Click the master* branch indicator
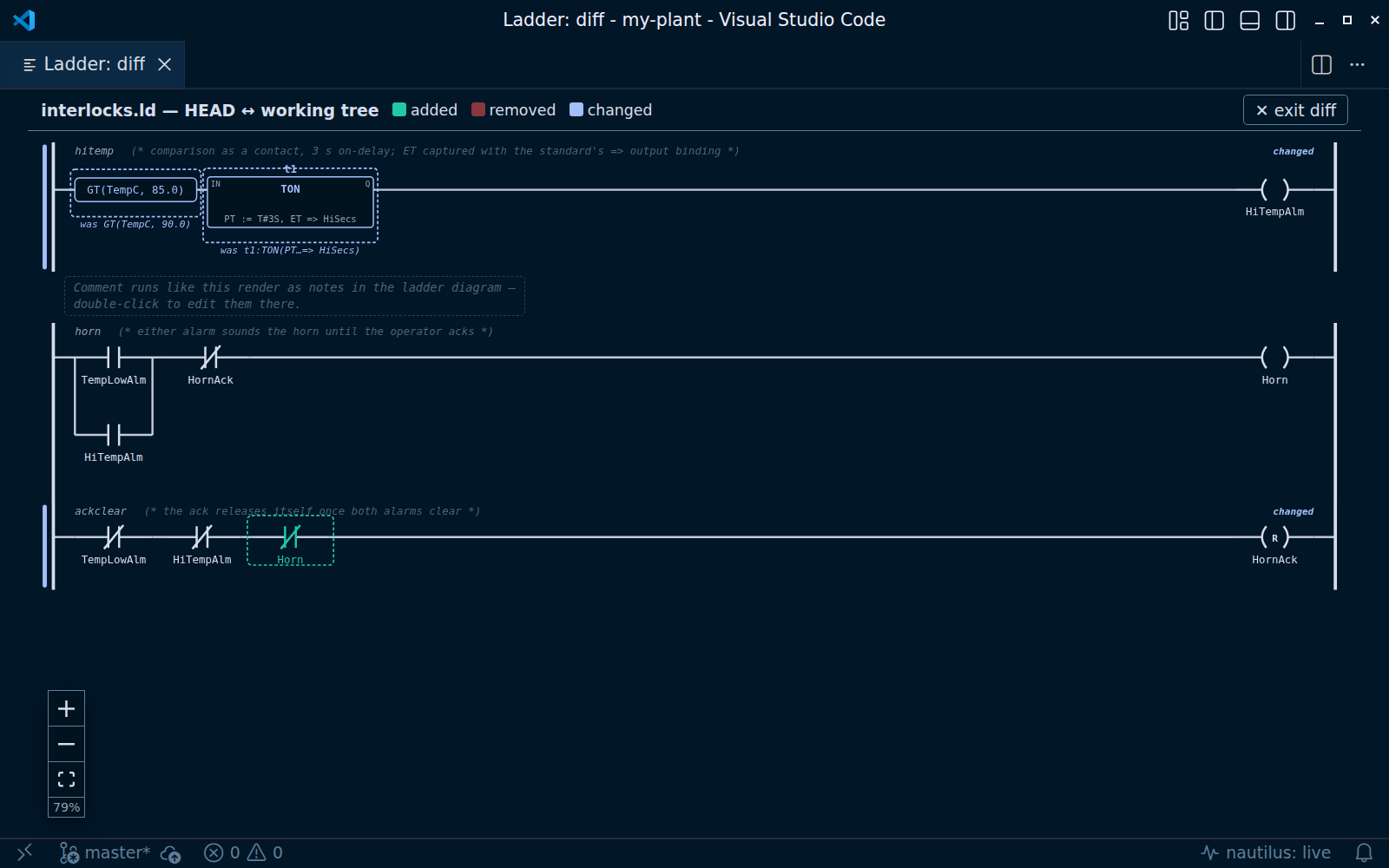The height and width of the screenshot is (868, 1389). click(x=105, y=852)
